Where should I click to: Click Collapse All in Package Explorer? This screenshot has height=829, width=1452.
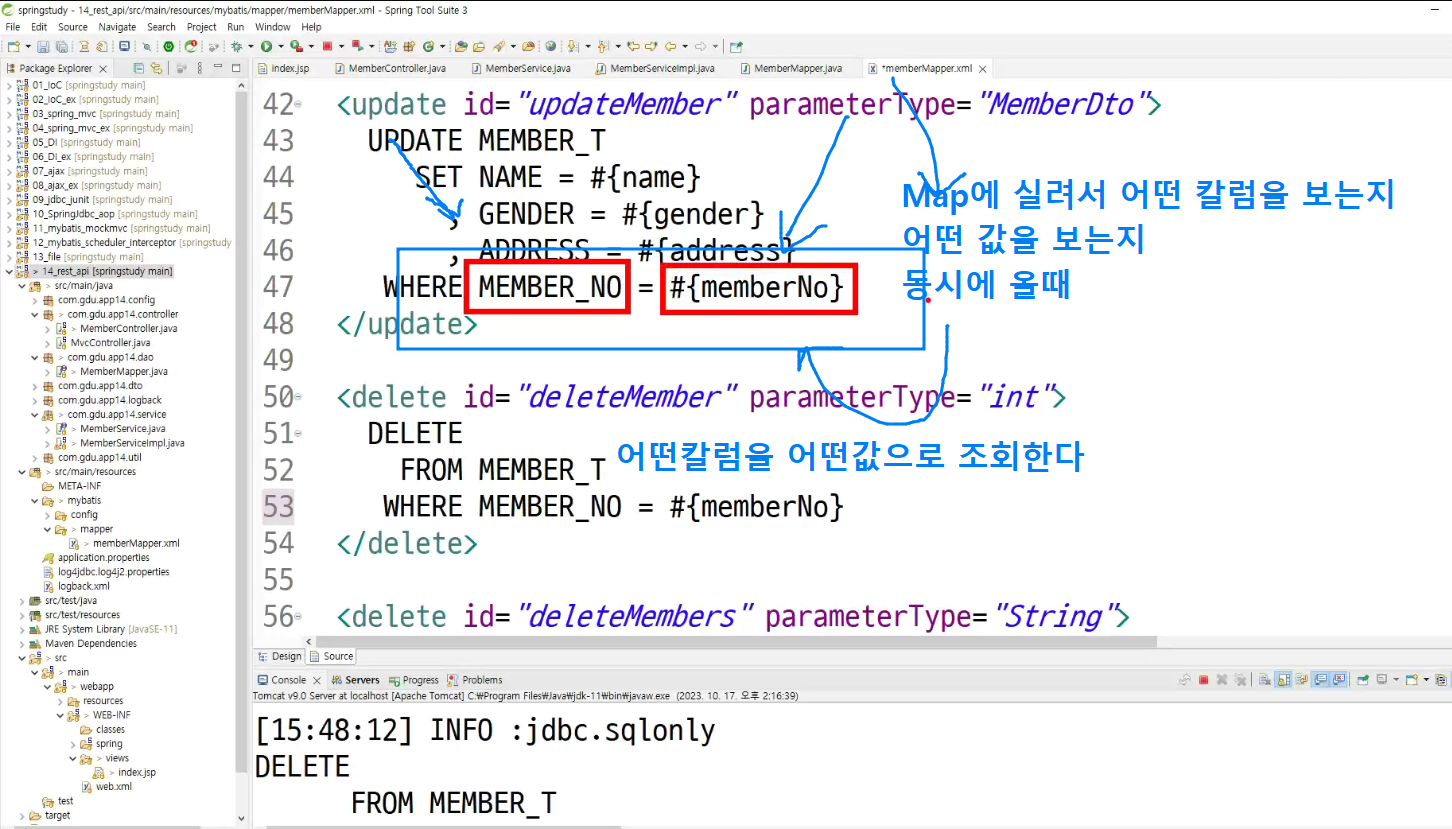point(139,69)
